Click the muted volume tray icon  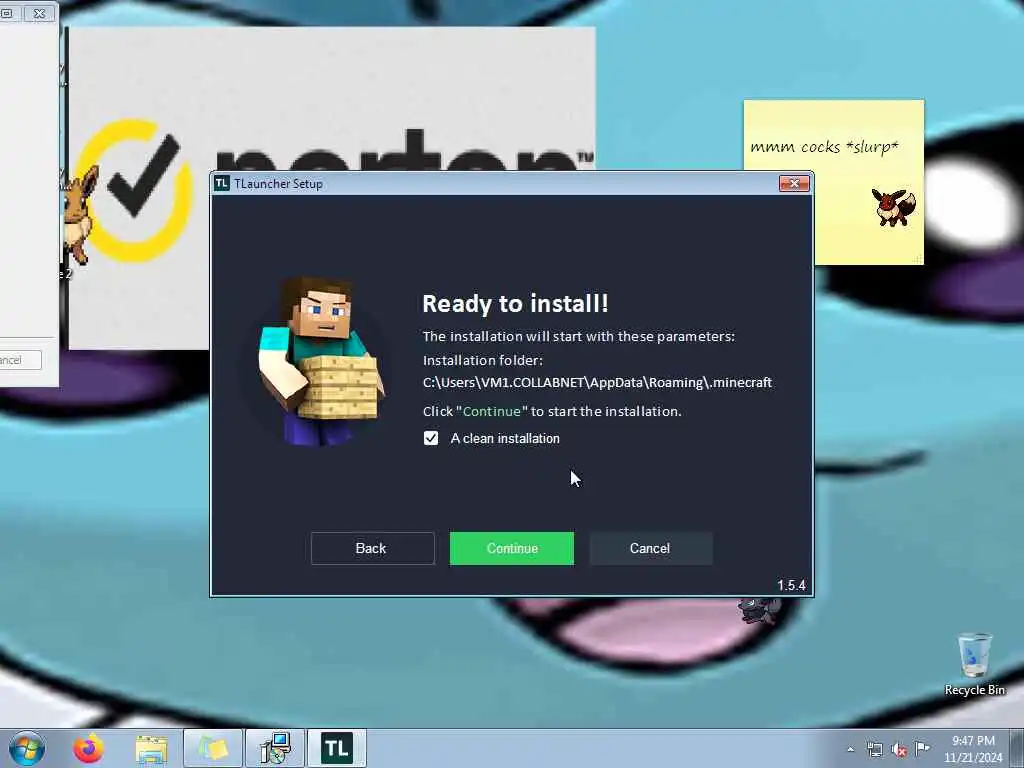(899, 750)
